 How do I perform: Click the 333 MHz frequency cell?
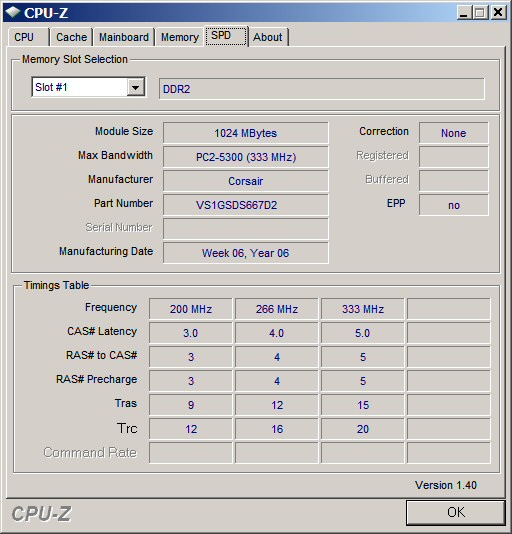click(362, 309)
